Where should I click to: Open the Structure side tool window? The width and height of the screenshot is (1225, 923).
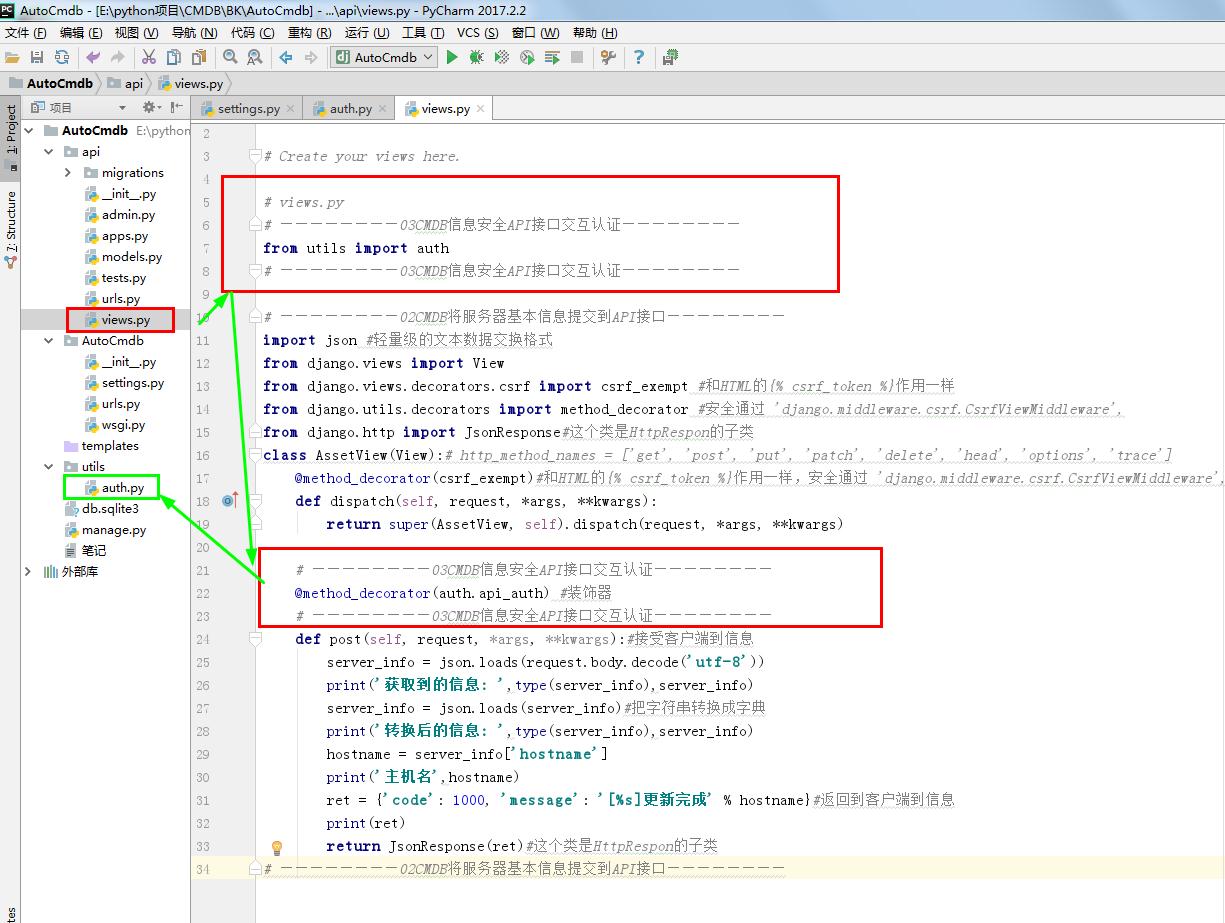tap(11, 228)
